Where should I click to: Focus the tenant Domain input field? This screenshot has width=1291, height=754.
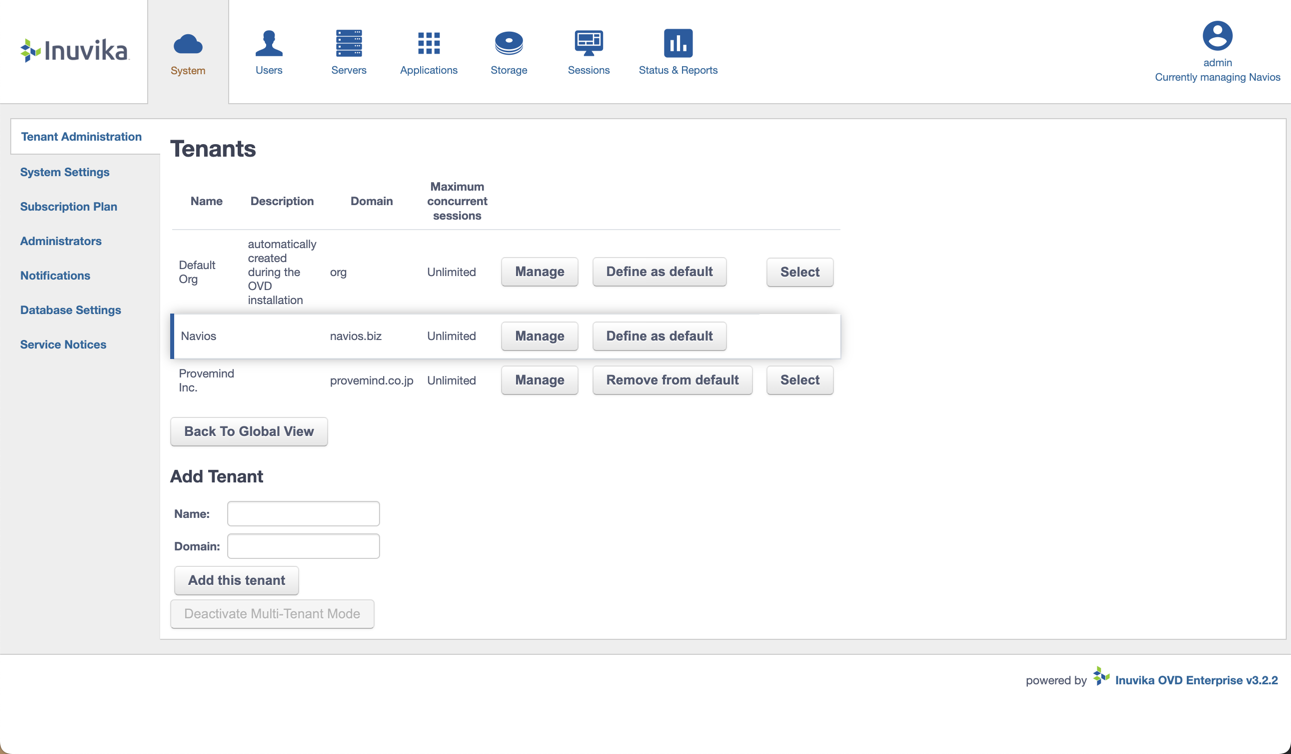point(303,546)
